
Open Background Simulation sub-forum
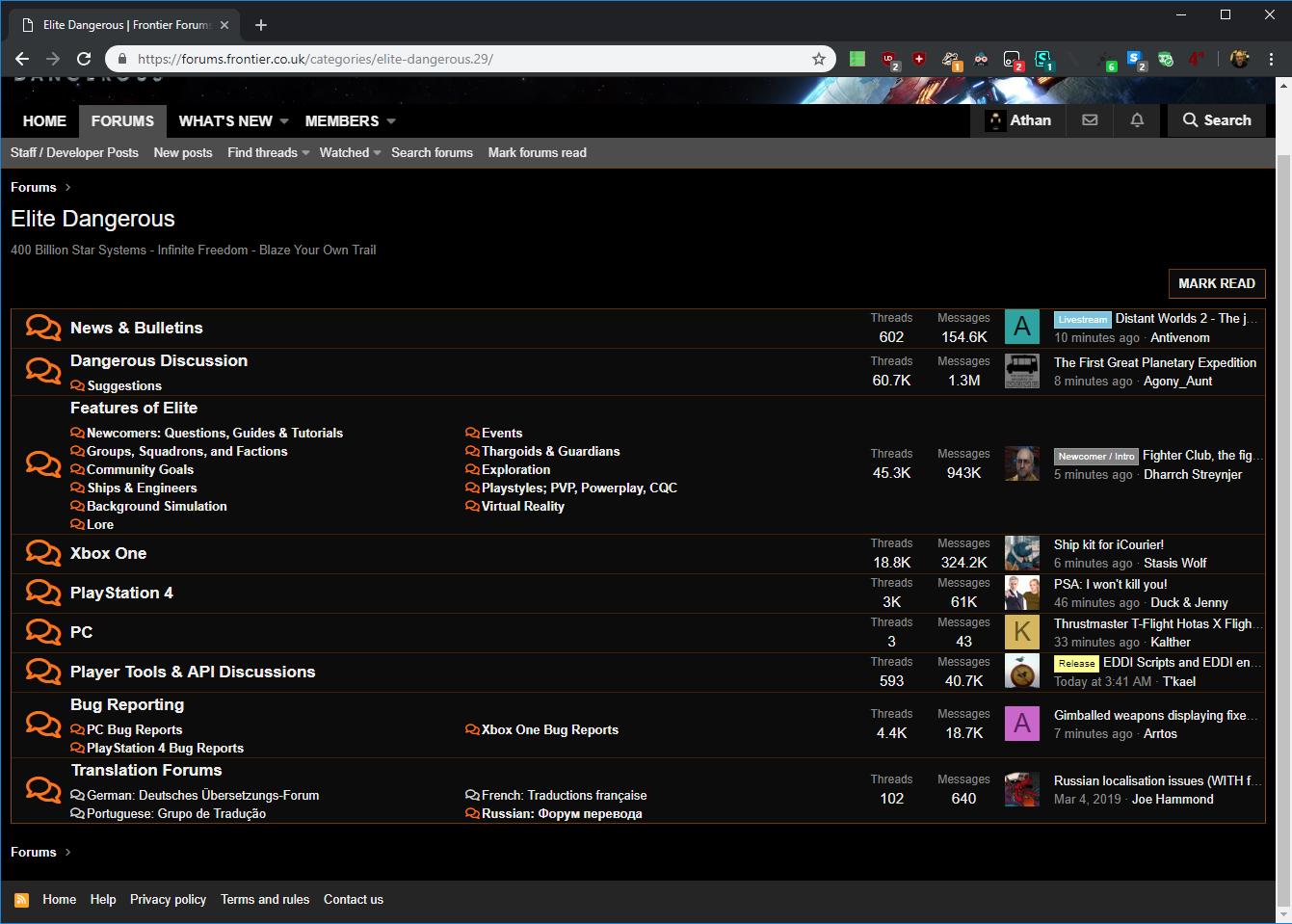[157, 506]
